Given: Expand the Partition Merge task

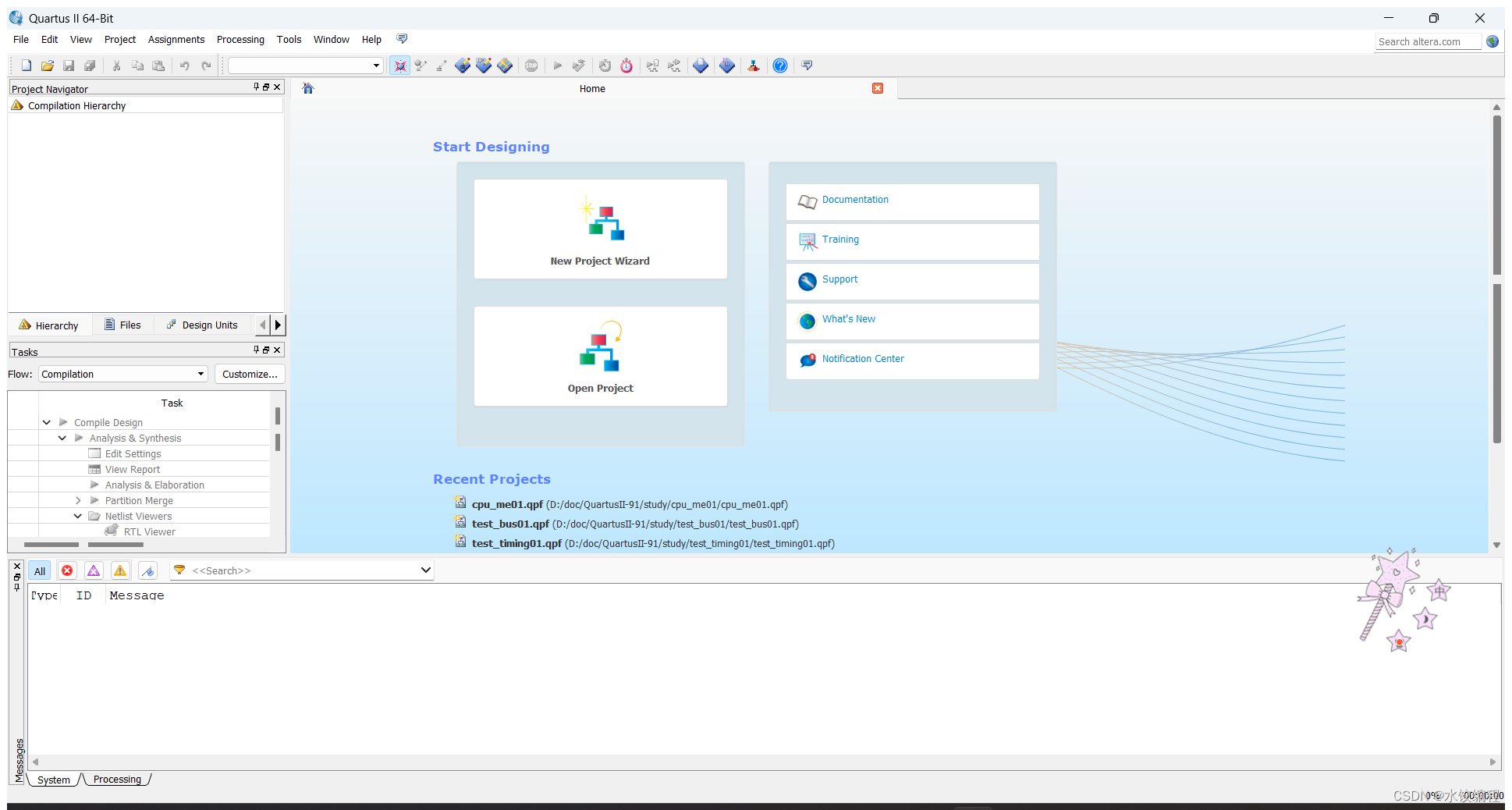Looking at the screenshot, I should tap(78, 500).
